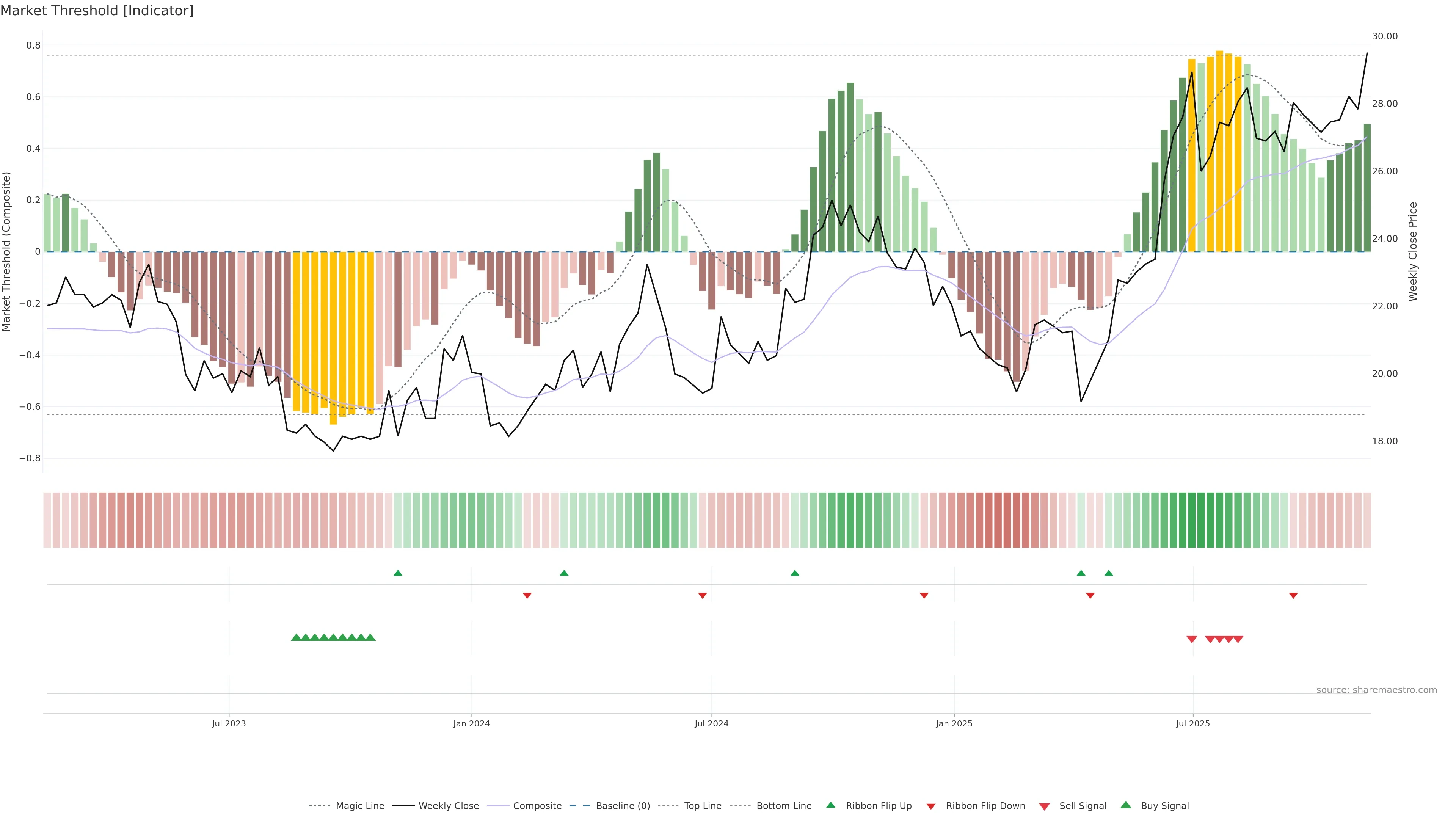Click the last red Ribbon Flip Down marker
The image size is (1456, 819).
[x=1293, y=596]
